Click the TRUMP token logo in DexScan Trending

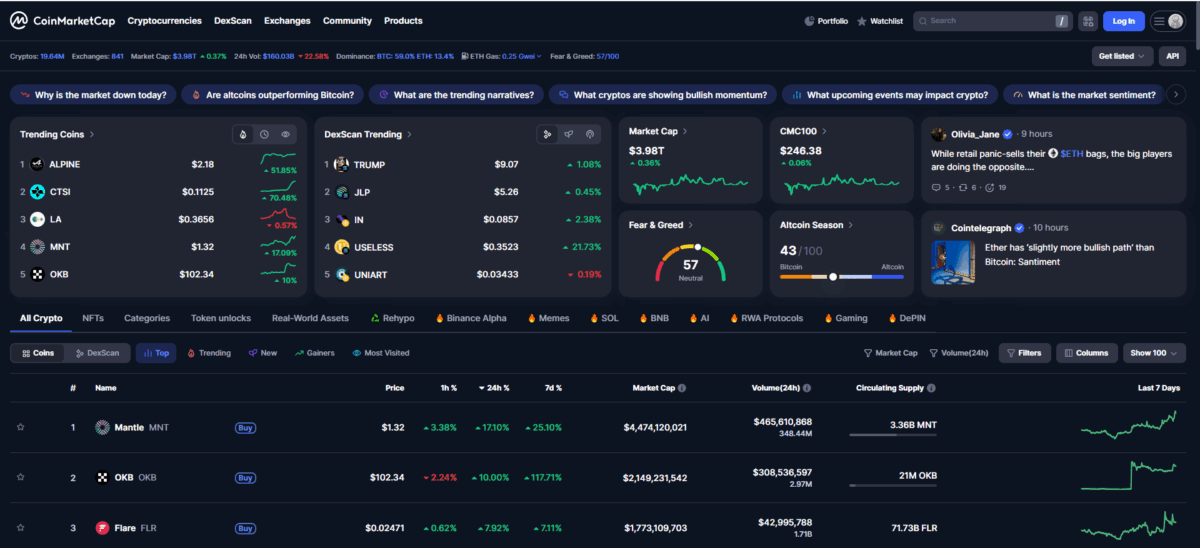341,164
